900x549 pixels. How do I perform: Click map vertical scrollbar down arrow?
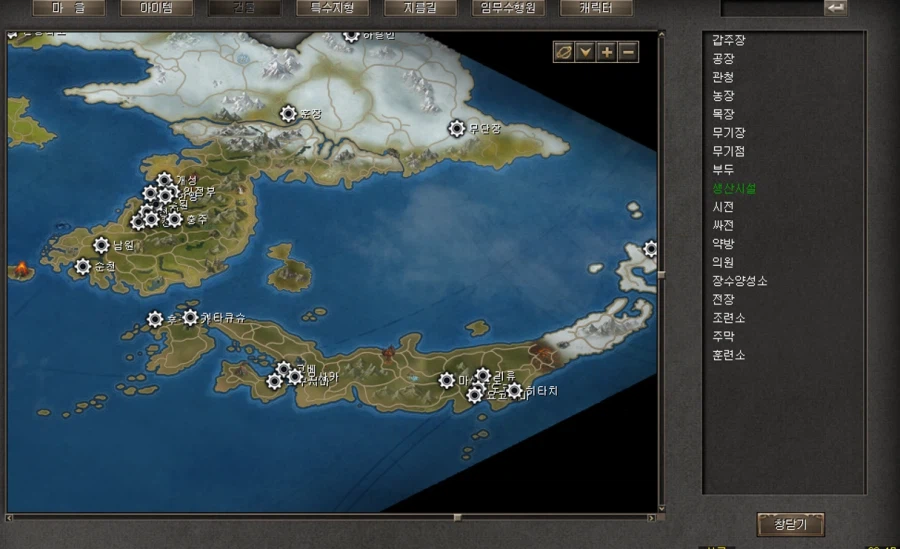pyautogui.click(x=661, y=509)
